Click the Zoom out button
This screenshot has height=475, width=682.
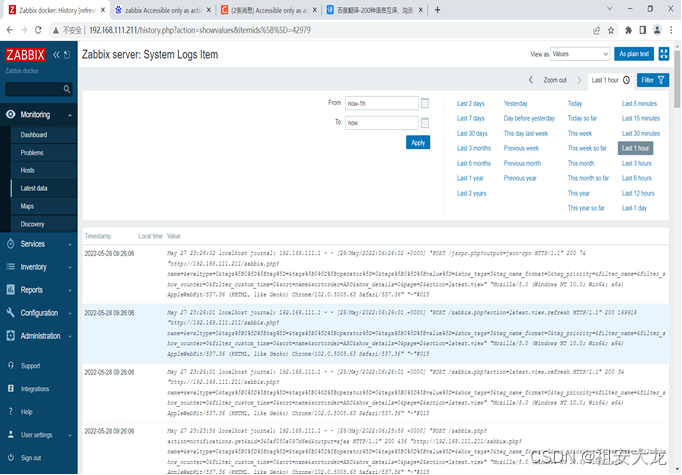(555, 80)
